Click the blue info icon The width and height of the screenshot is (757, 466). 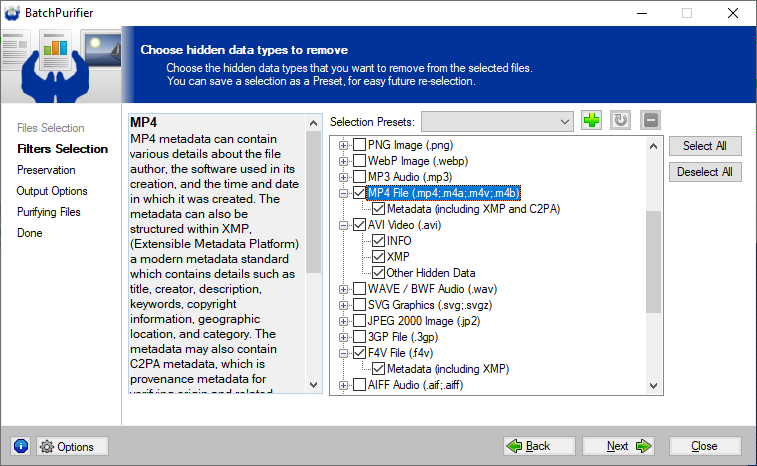pos(21,446)
